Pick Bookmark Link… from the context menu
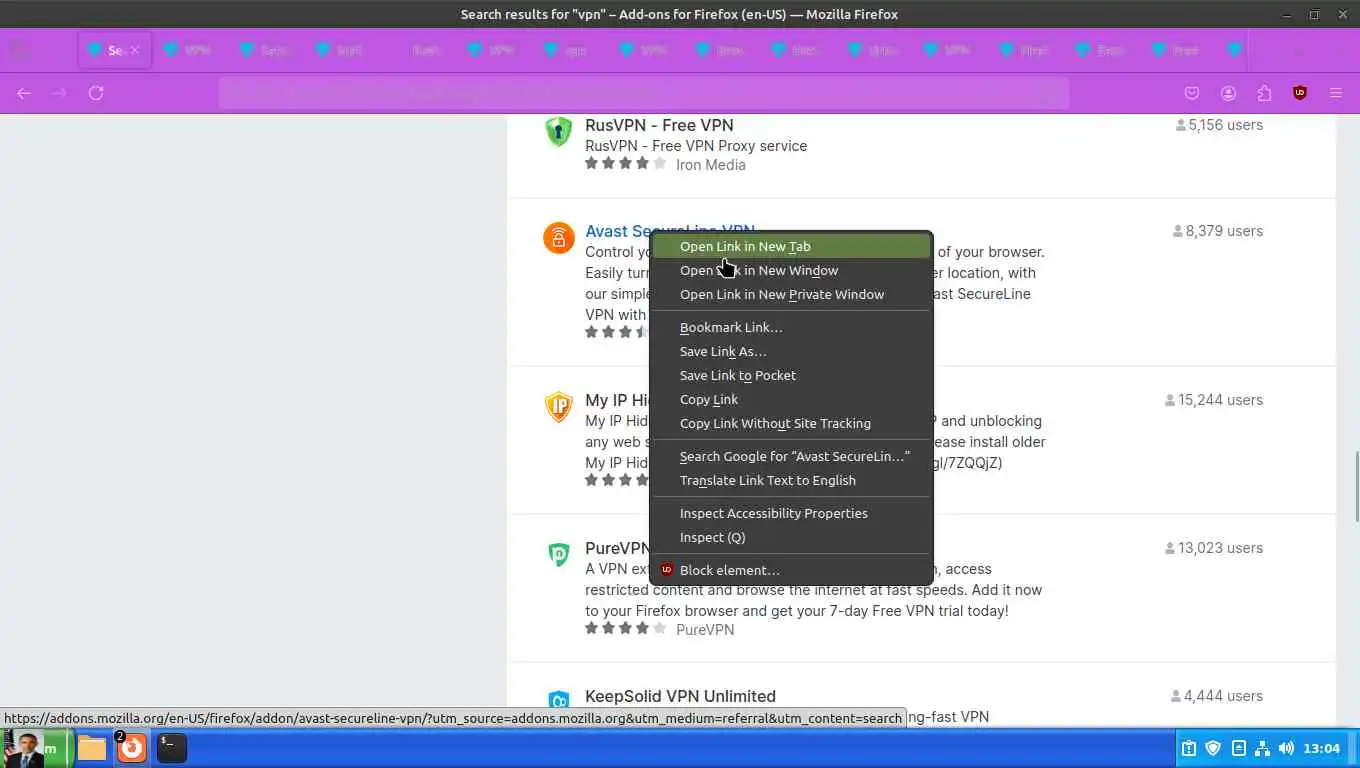The width and height of the screenshot is (1360, 768). click(791, 327)
